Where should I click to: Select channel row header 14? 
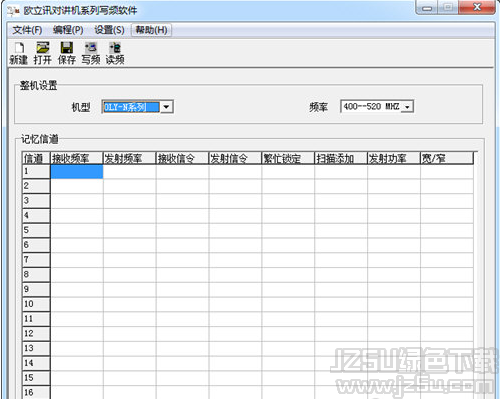click(36, 363)
